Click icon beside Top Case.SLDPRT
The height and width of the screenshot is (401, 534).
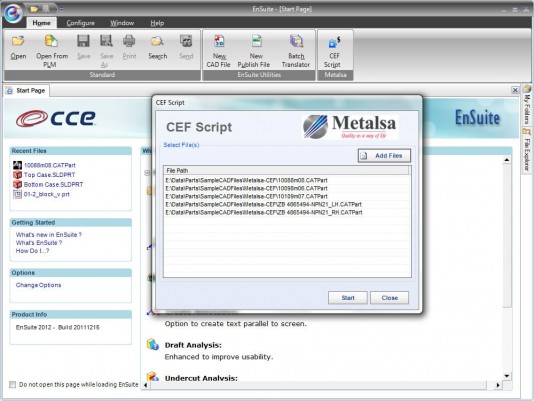[x=17, y=175]
